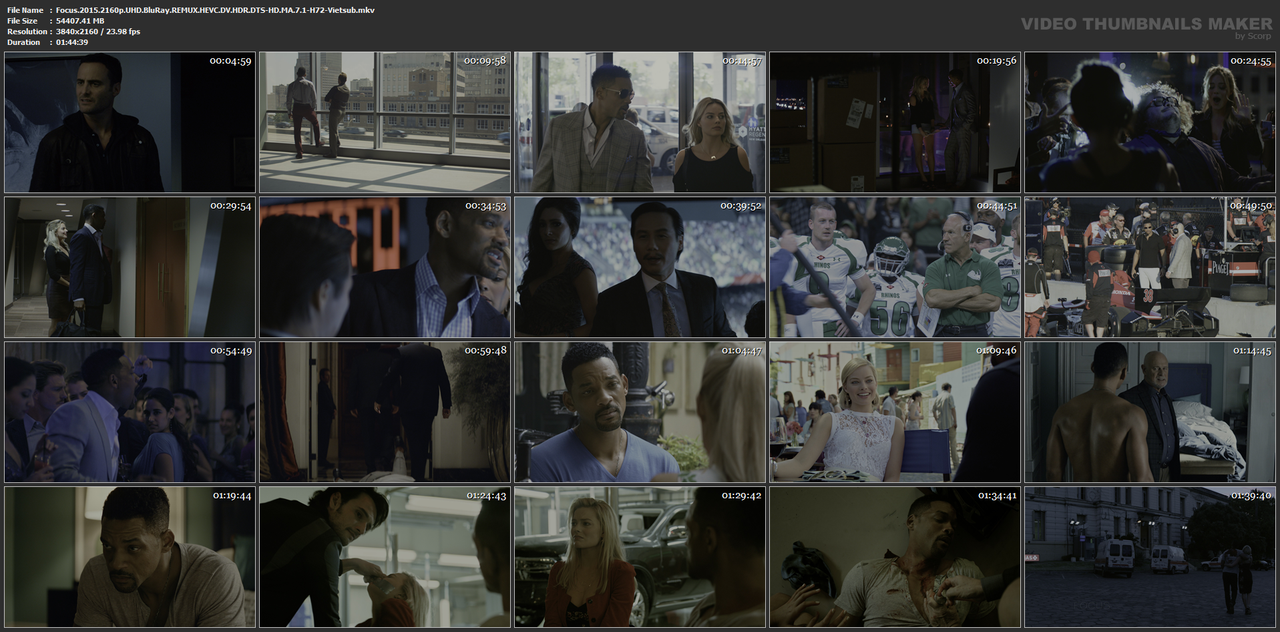The image size is (1280, 632).
Task: Click the 'File Size' label in the header
Action: 23,21
